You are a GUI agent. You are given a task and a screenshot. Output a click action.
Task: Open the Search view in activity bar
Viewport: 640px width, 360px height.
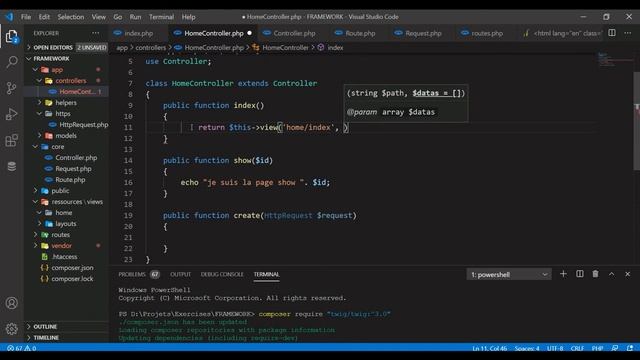(11, 62)
